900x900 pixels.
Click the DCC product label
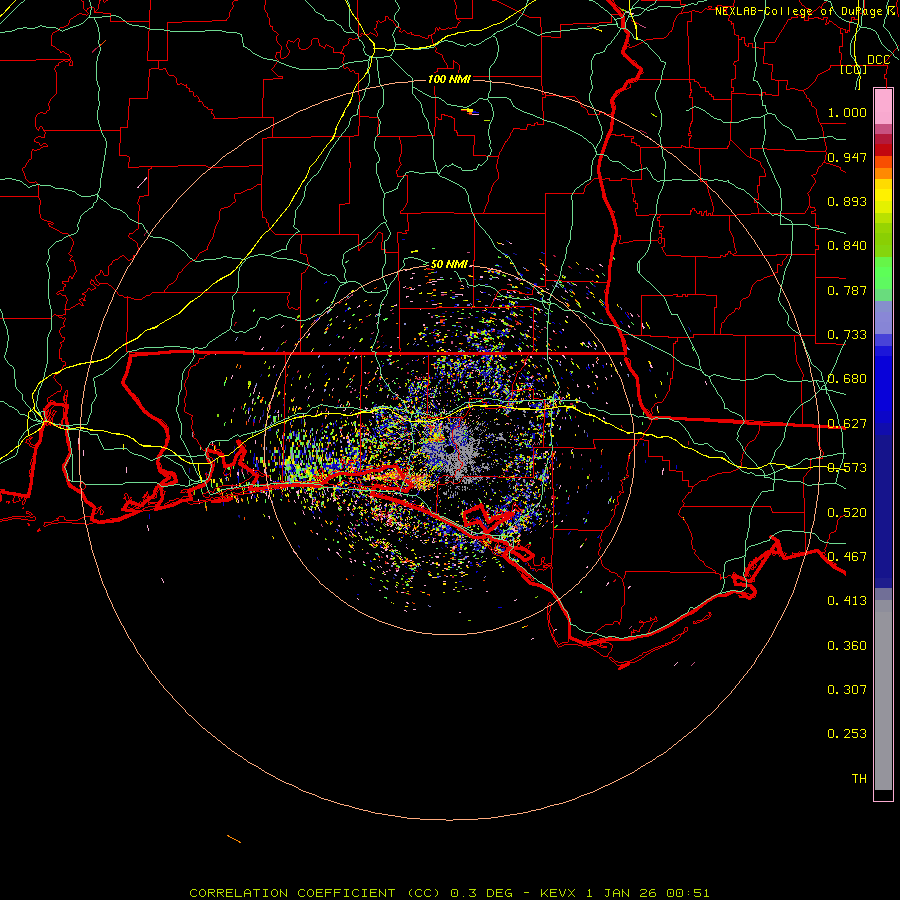tap(878, 60)
